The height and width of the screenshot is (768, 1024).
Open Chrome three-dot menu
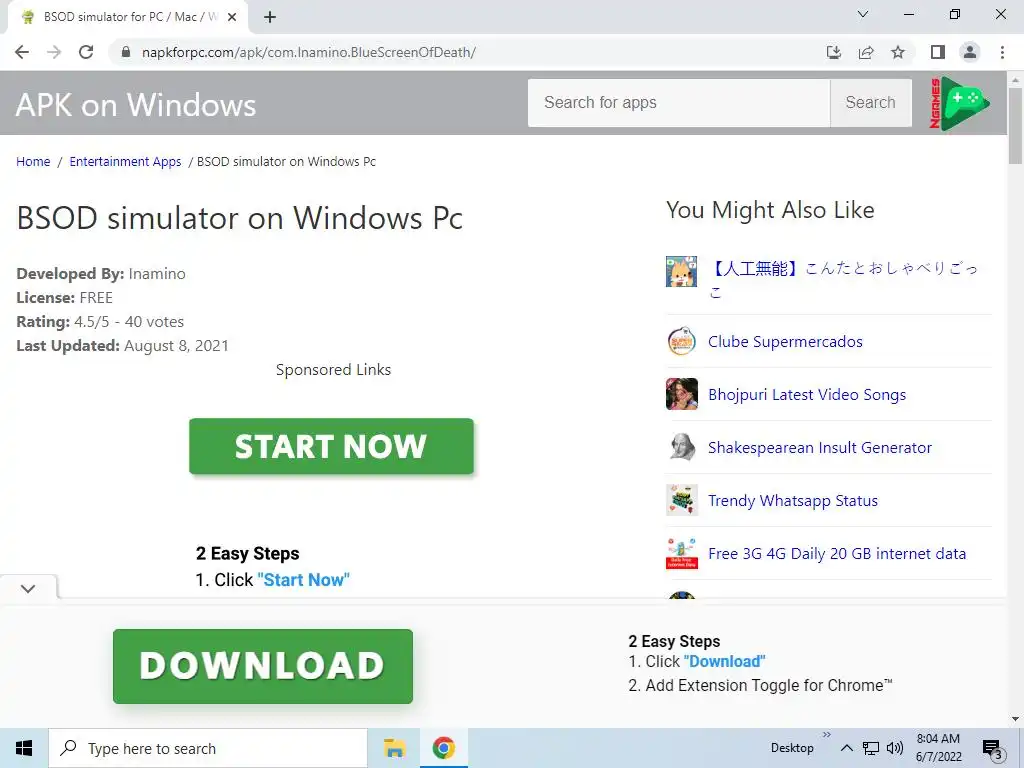1002,52
